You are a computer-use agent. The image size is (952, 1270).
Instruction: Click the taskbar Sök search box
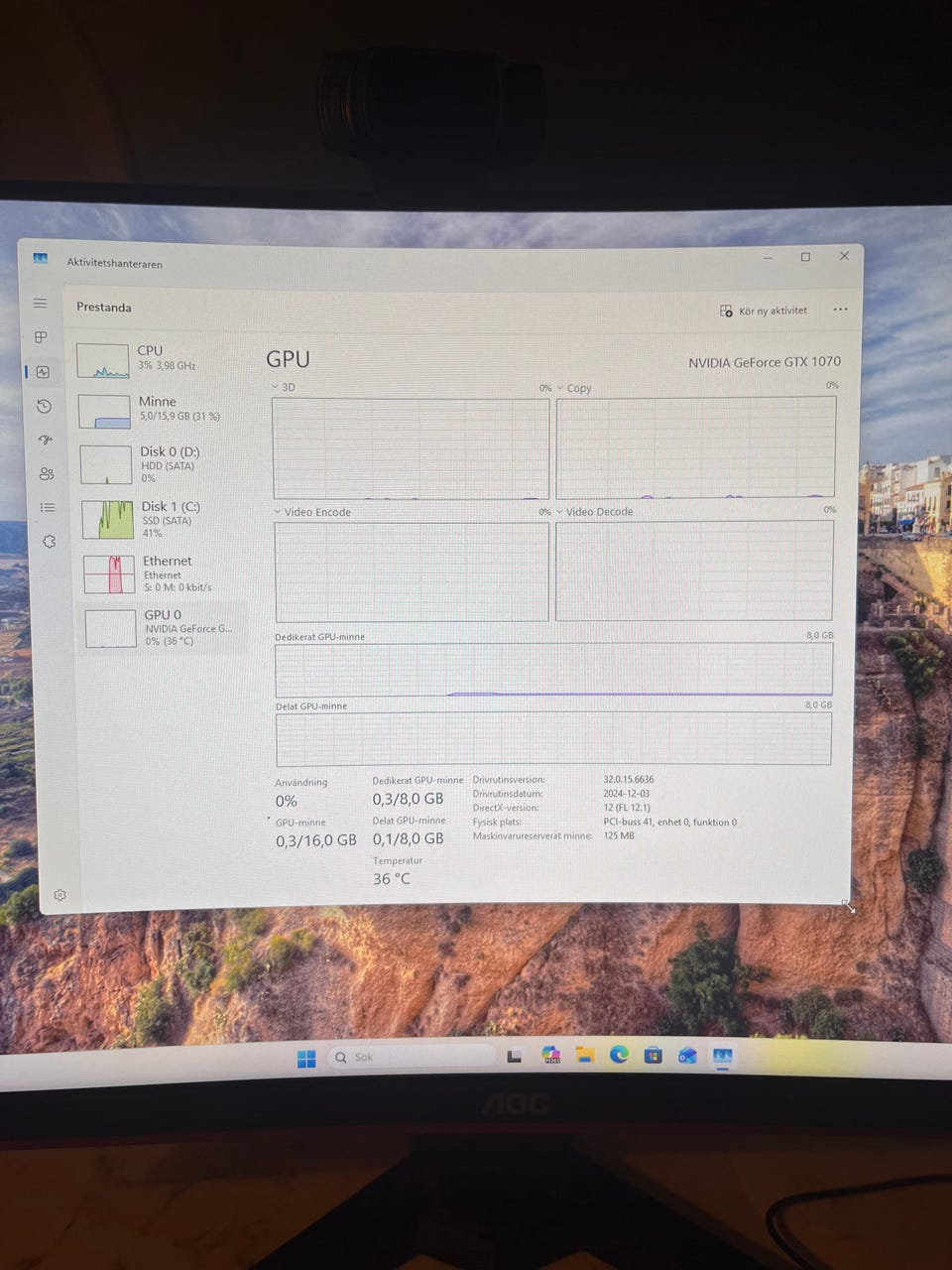point(411,1057)
